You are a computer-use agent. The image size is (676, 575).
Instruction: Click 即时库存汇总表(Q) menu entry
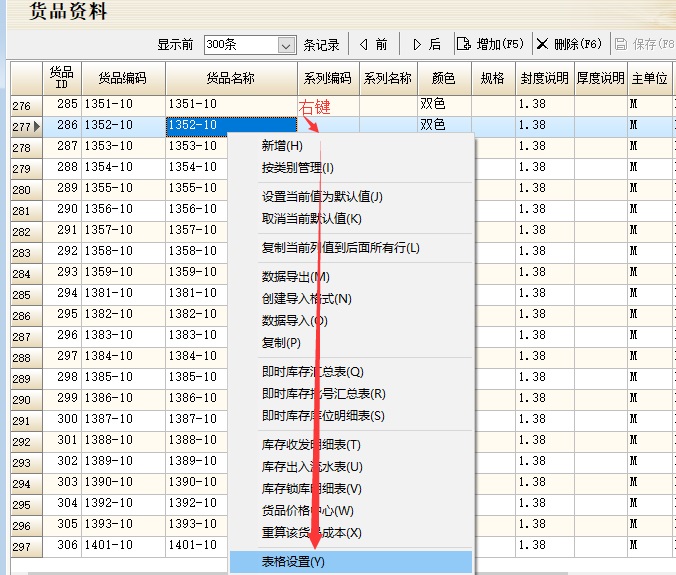312,372
